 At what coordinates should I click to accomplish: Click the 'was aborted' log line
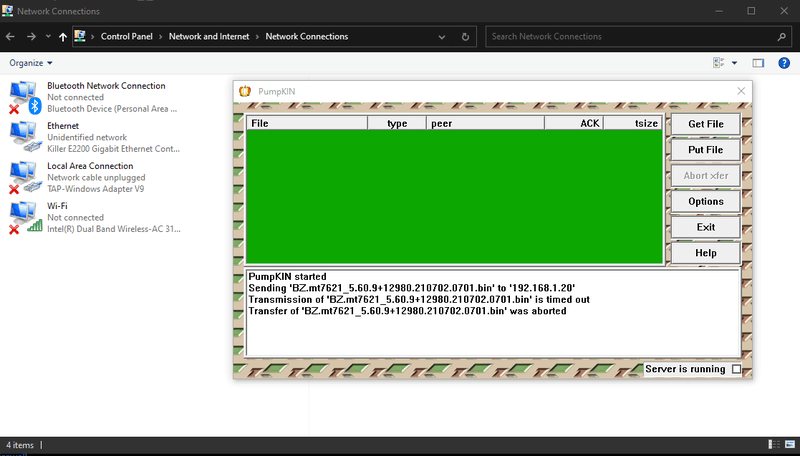click(x=407, y=311)
